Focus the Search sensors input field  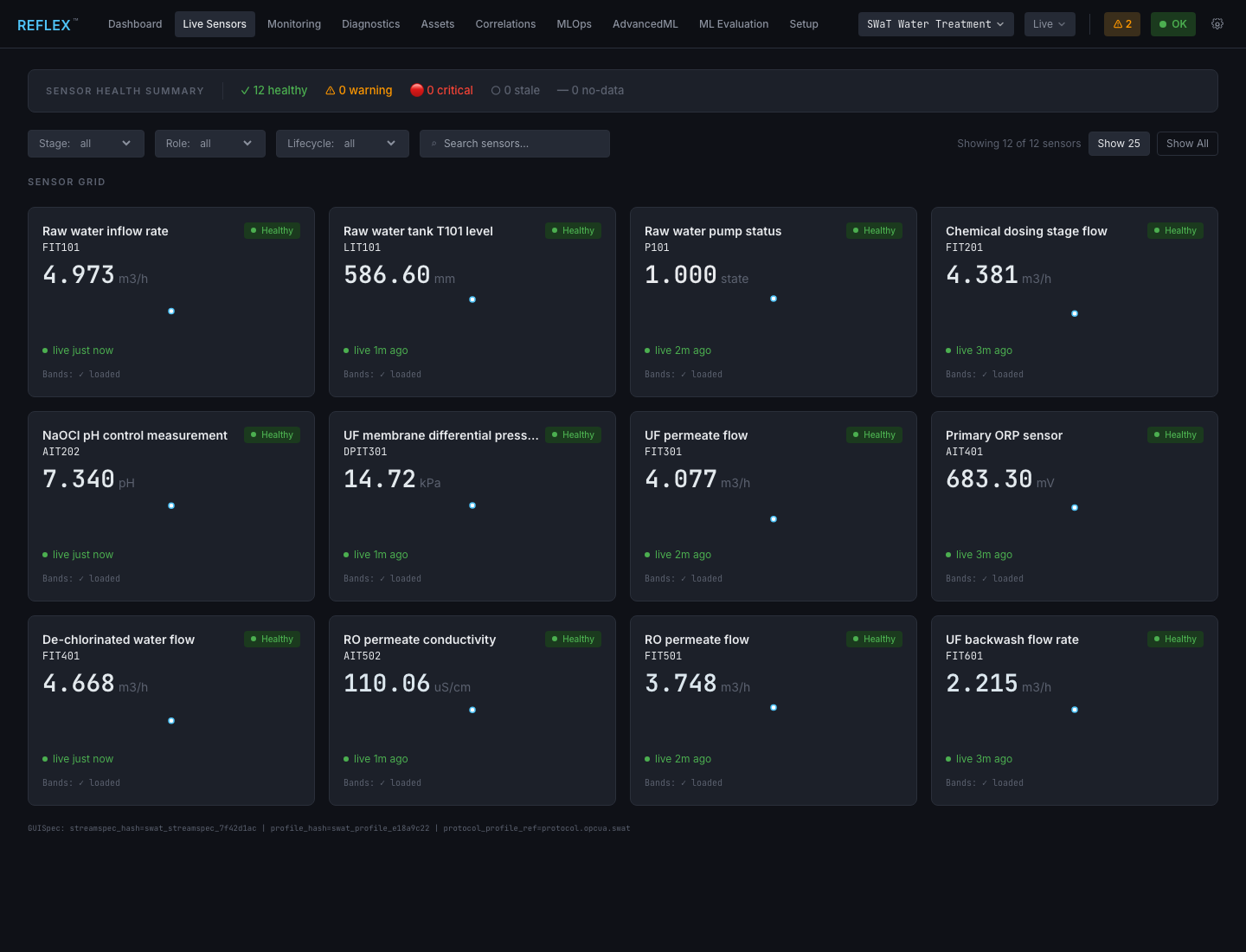(515, 144)
